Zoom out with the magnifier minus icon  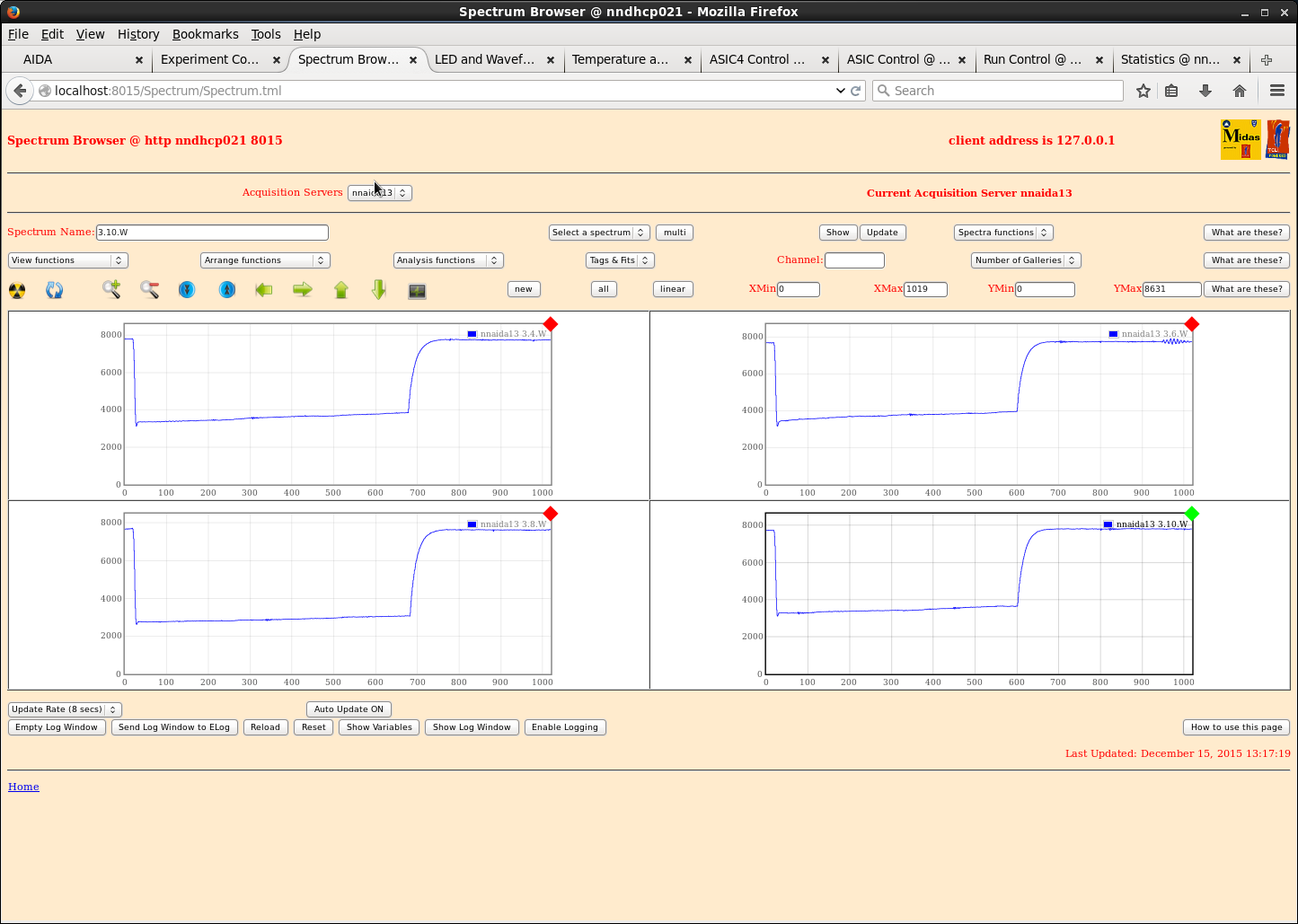tap(149, 289)
